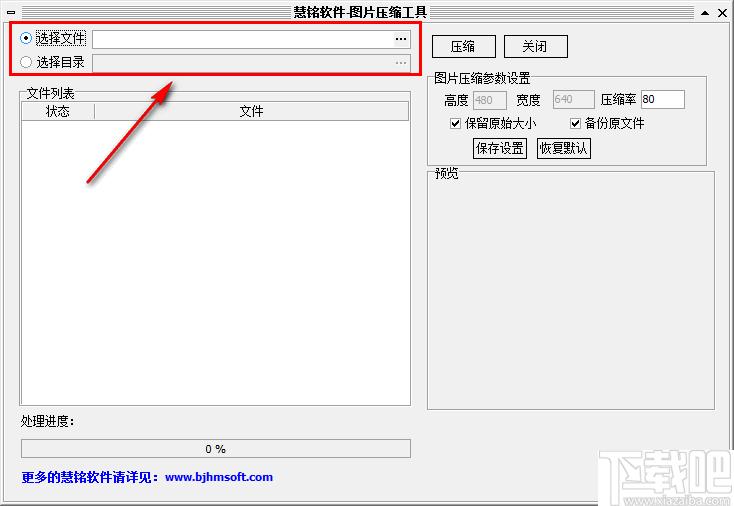Click the title bar roll-up arrow
This screenshot has width=734, height=506.
point(705,13)
